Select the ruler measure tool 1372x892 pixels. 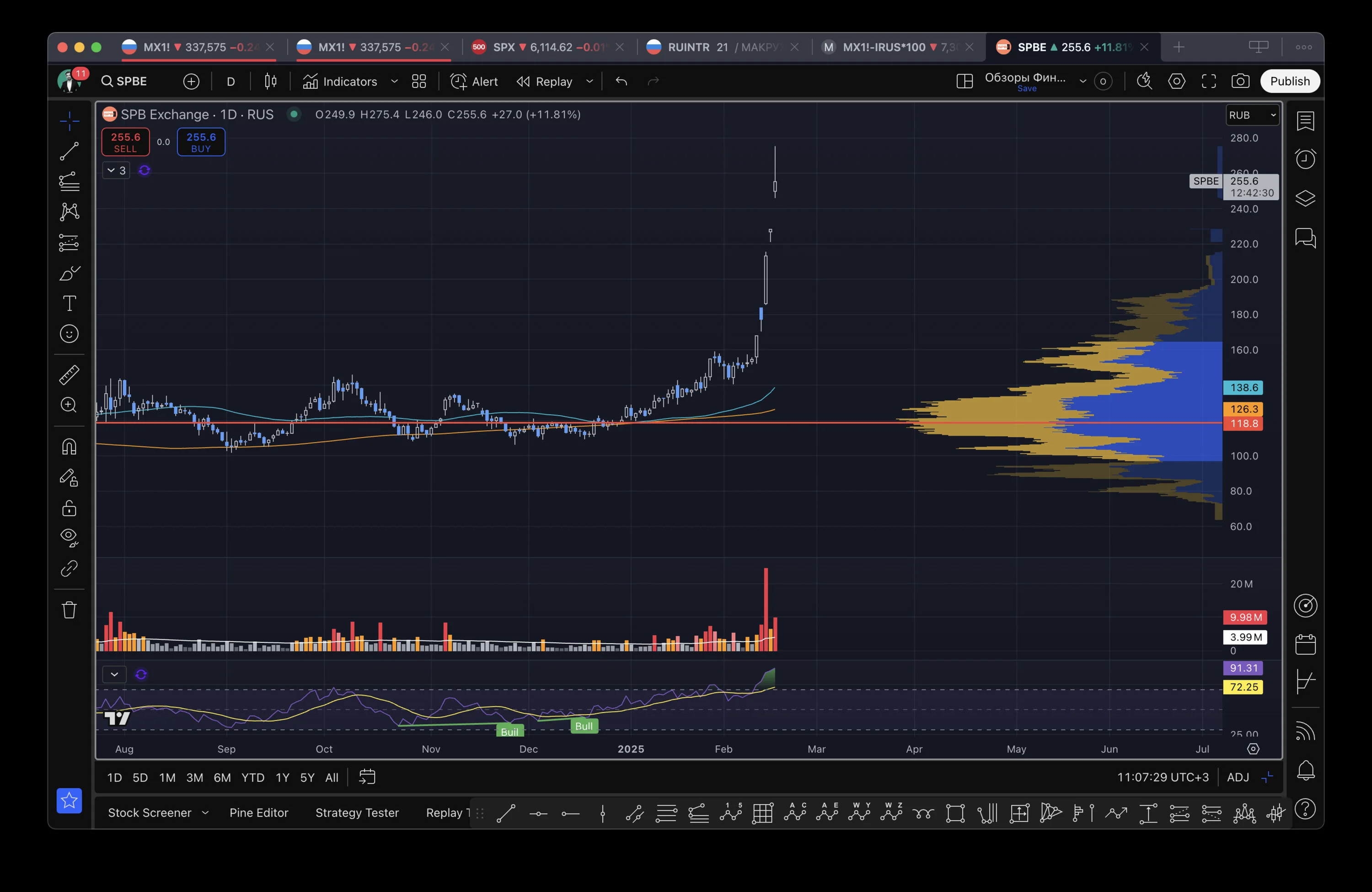(69, 374)
